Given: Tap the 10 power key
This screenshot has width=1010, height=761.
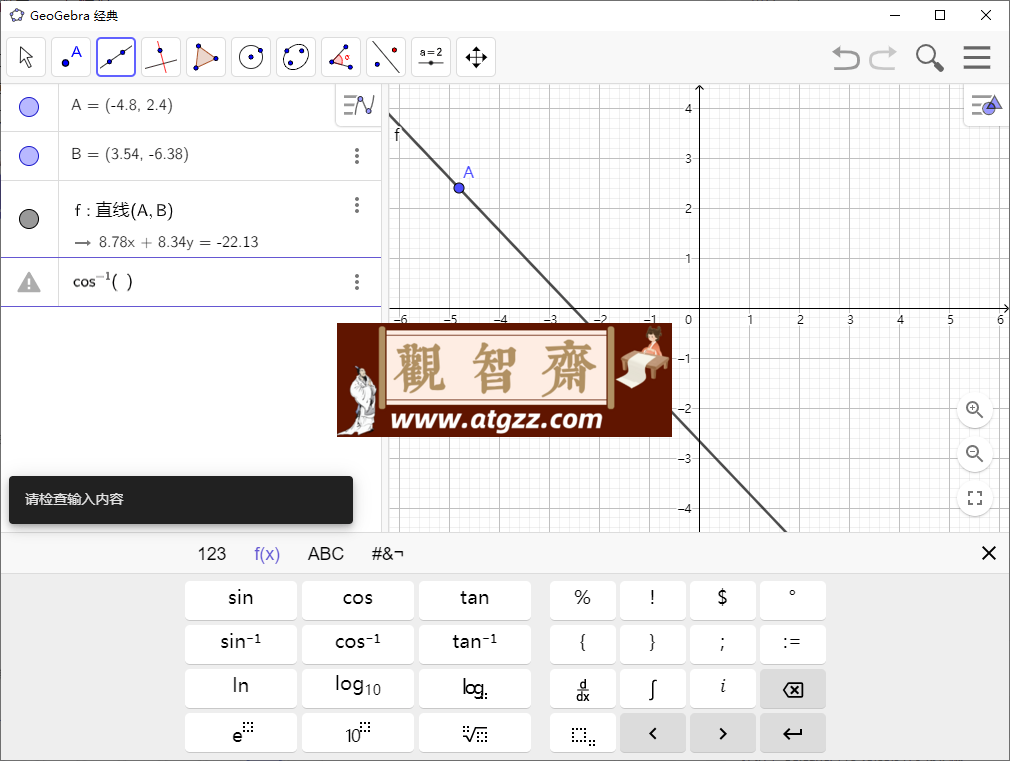Looking at the screenshot, I should [358, 732].
